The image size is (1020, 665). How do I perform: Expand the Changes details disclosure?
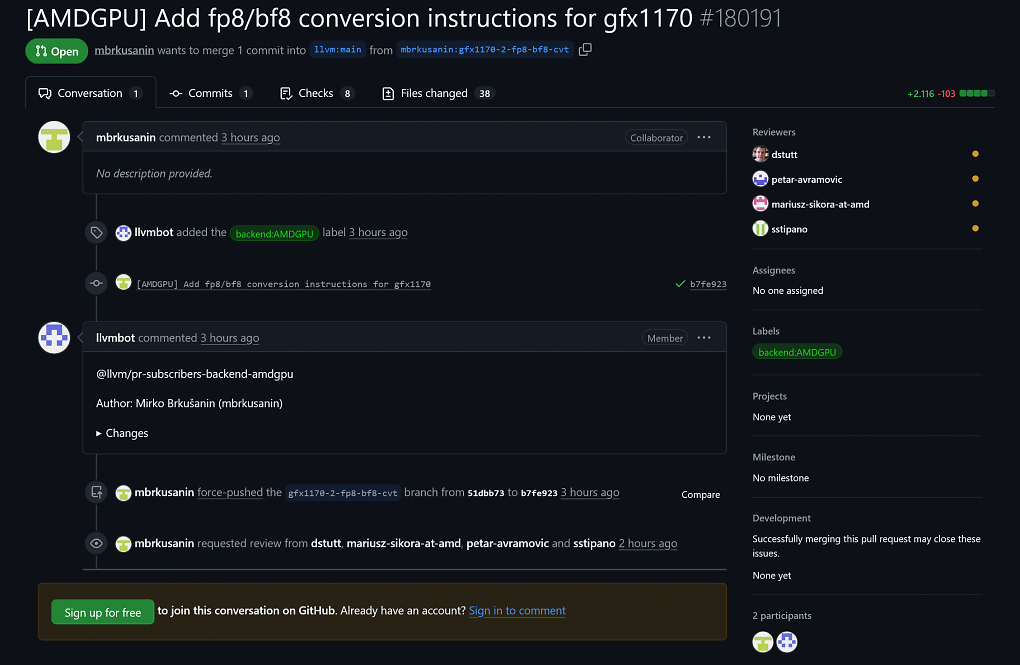pos(122,433)
